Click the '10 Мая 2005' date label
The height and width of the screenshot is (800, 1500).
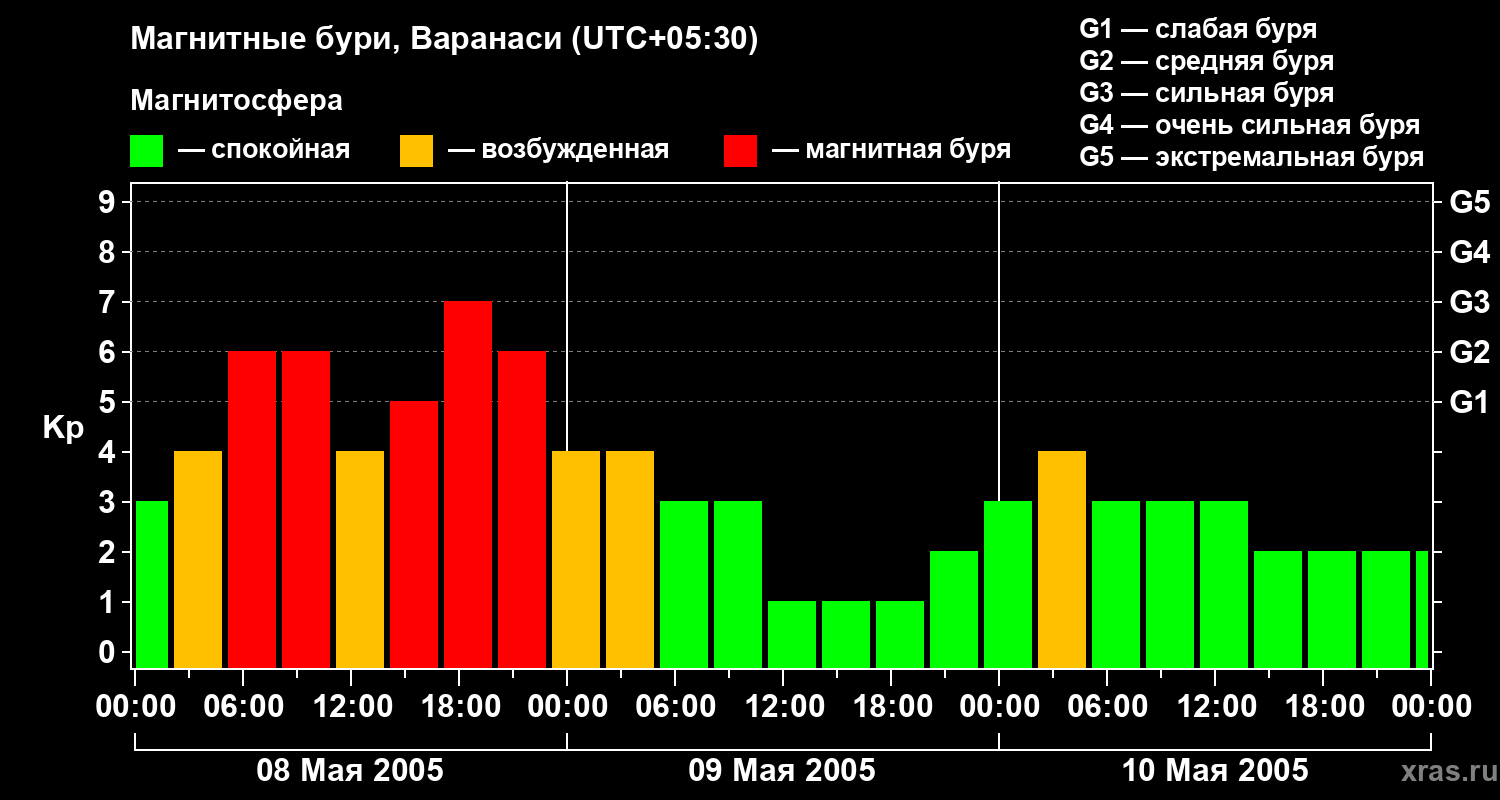(x=1215, y=770)
